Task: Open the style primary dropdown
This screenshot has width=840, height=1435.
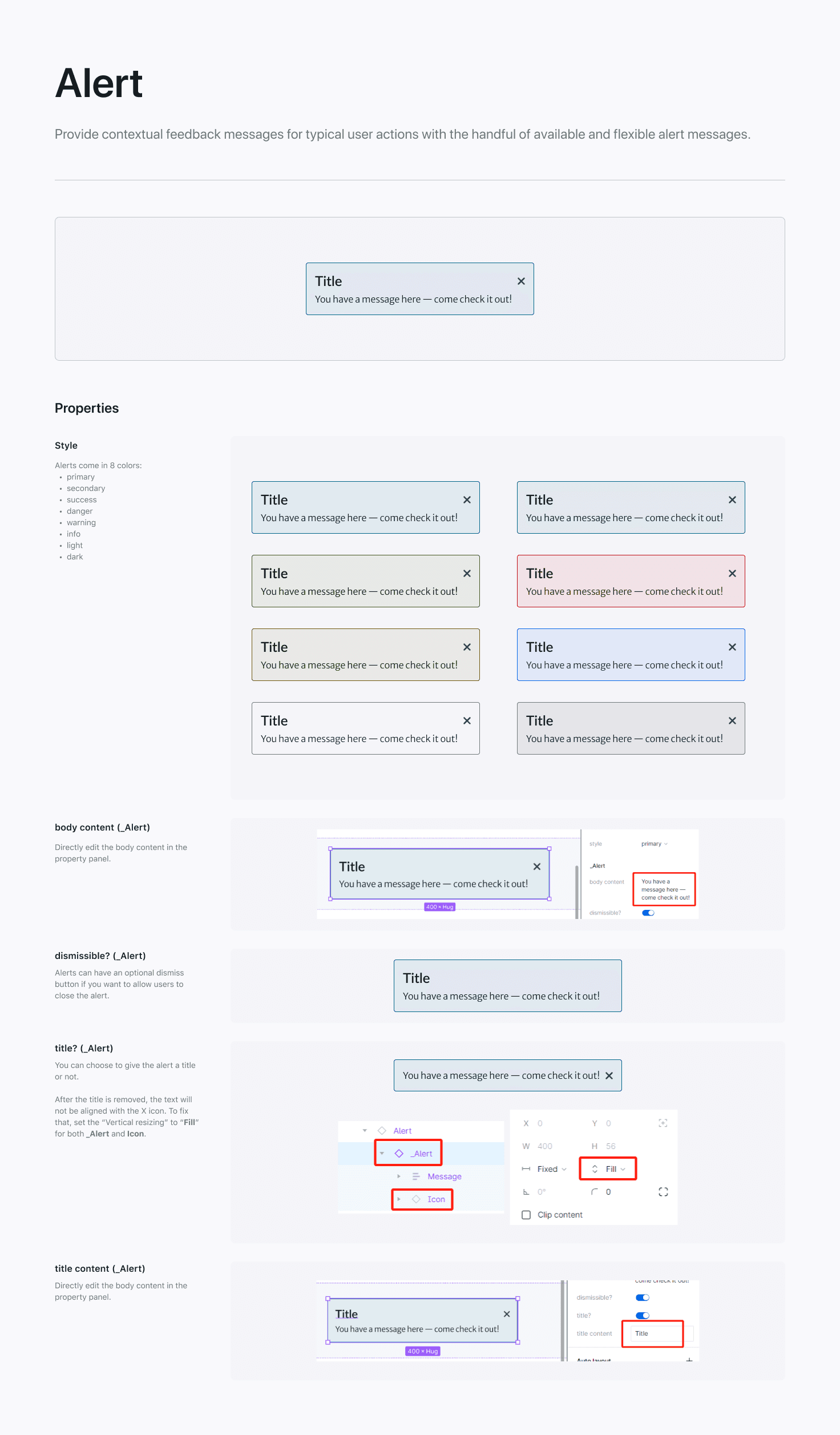Action: [654, 844]
